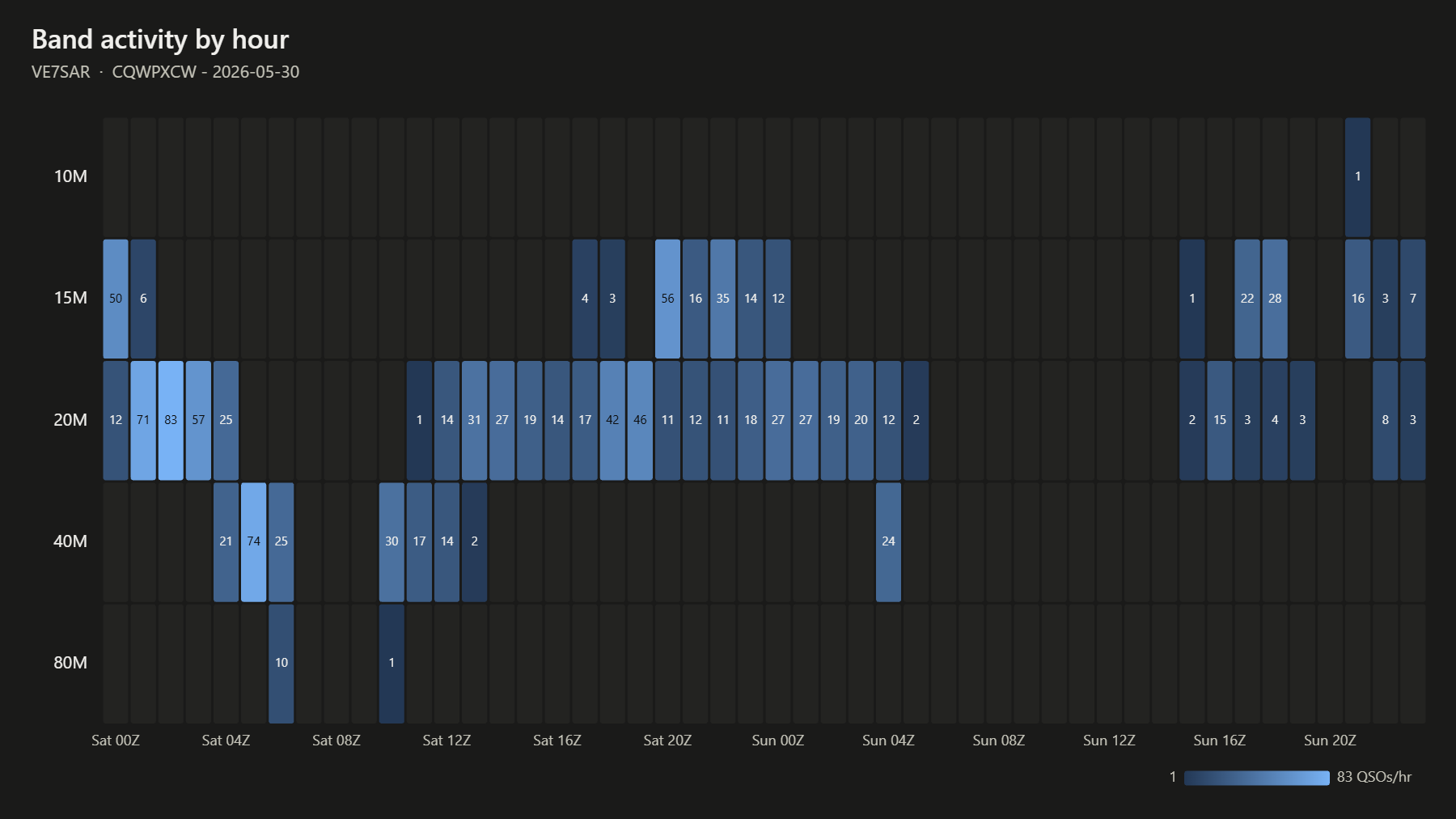This screenshot has width=1456, height=819.
Task: Click the QSOs/hr color gradient legend
Action: (x=1257, y=778)
